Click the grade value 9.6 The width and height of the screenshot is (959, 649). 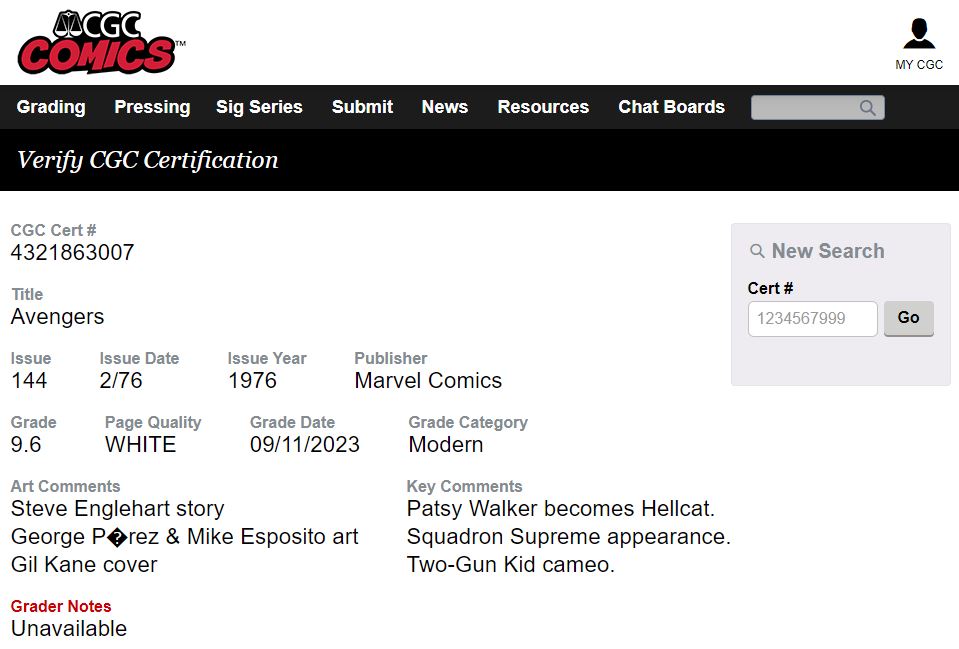[x=26, y=445]
